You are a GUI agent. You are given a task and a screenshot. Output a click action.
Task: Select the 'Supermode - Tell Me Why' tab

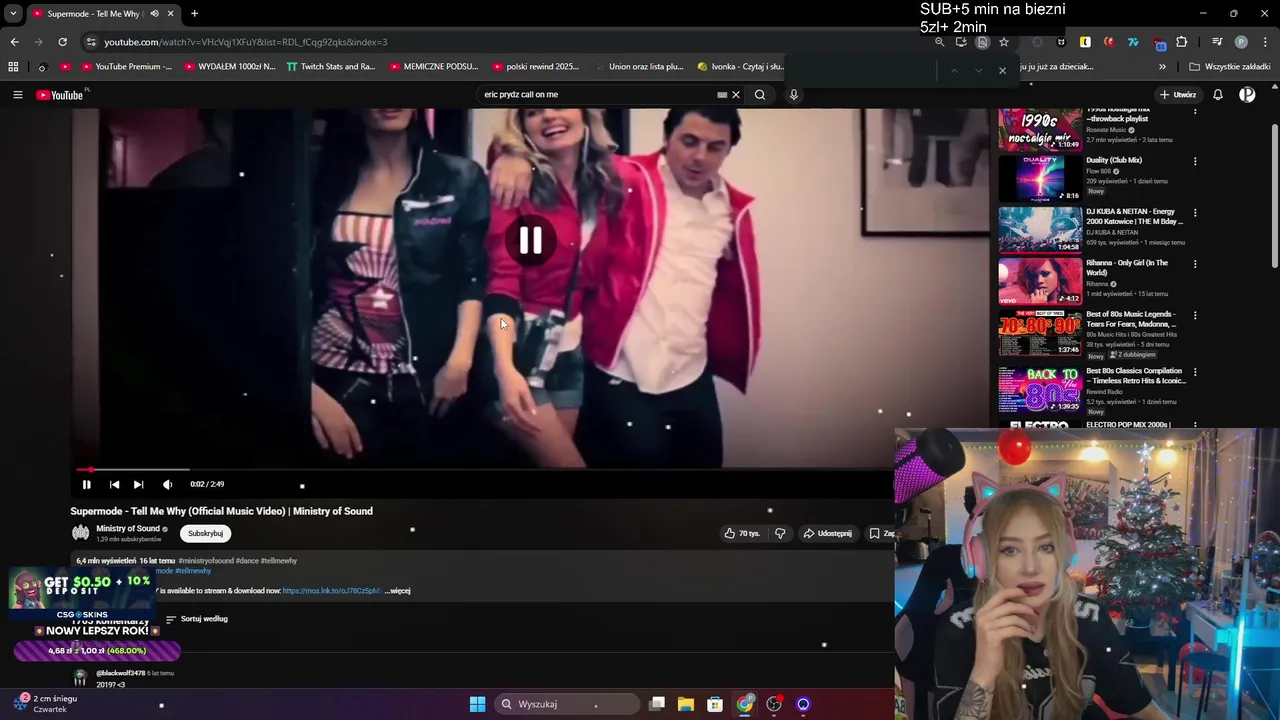[x=103, y=14]
